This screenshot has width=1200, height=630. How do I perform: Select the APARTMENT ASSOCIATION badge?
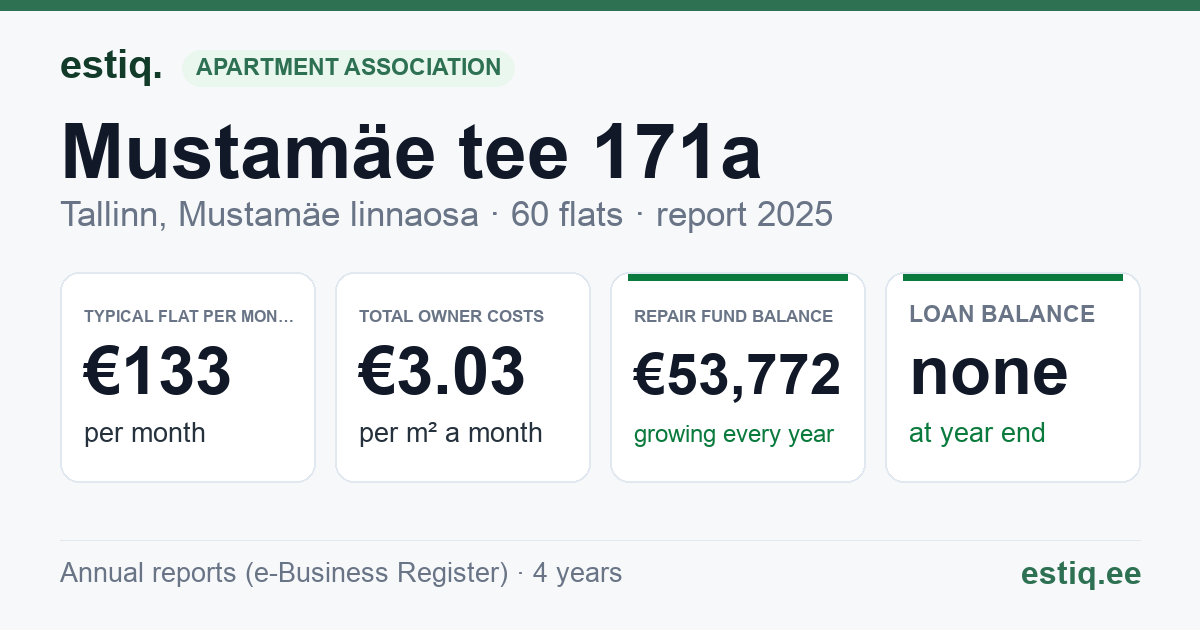(x=348, y=68)
